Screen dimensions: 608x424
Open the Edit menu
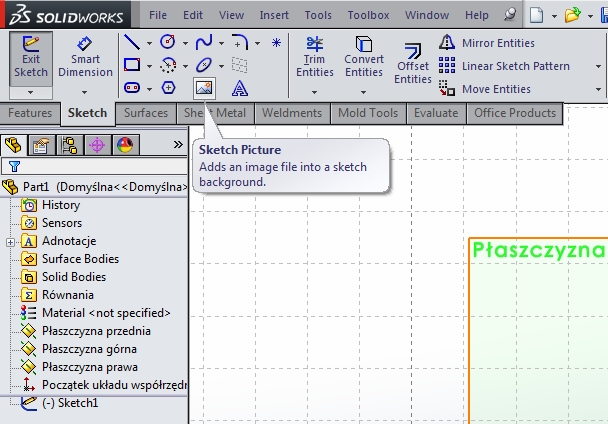pyautogui.click(x=193, y=15)
